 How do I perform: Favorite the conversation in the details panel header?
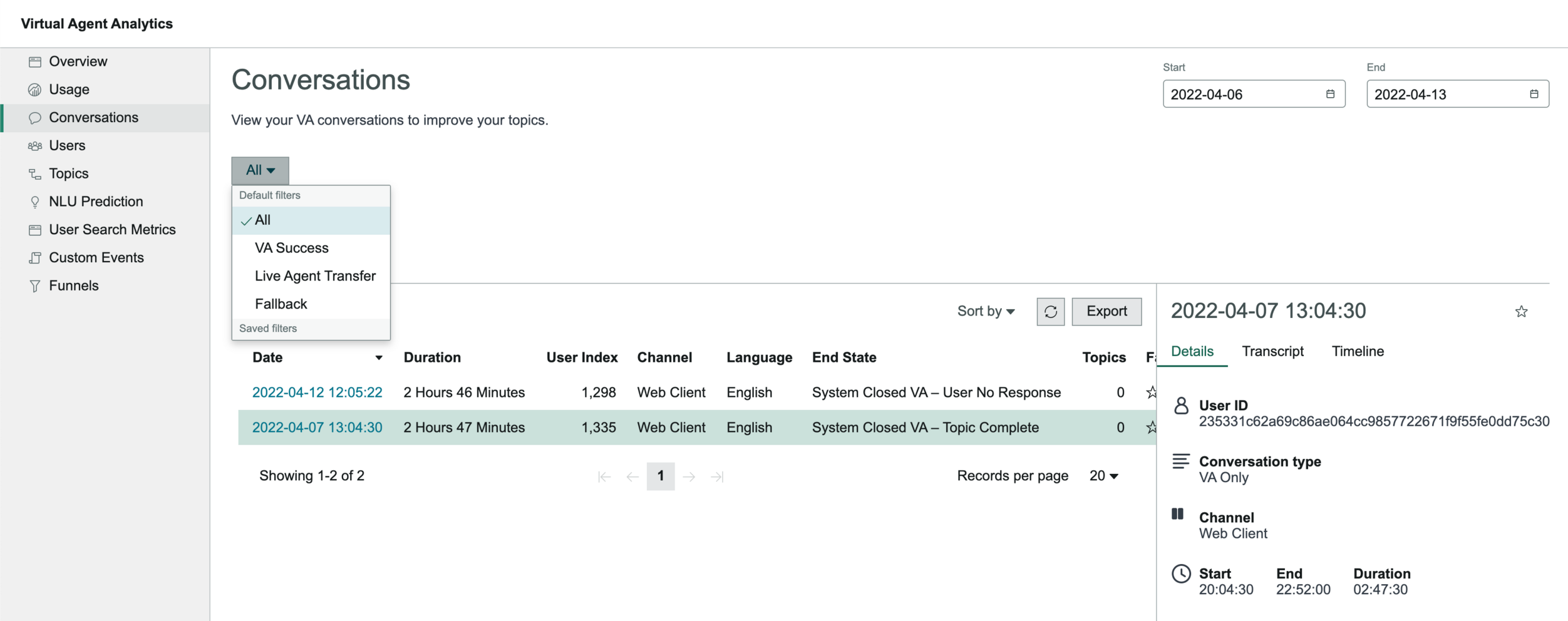pyautogui.click(x=1521, y=312)
